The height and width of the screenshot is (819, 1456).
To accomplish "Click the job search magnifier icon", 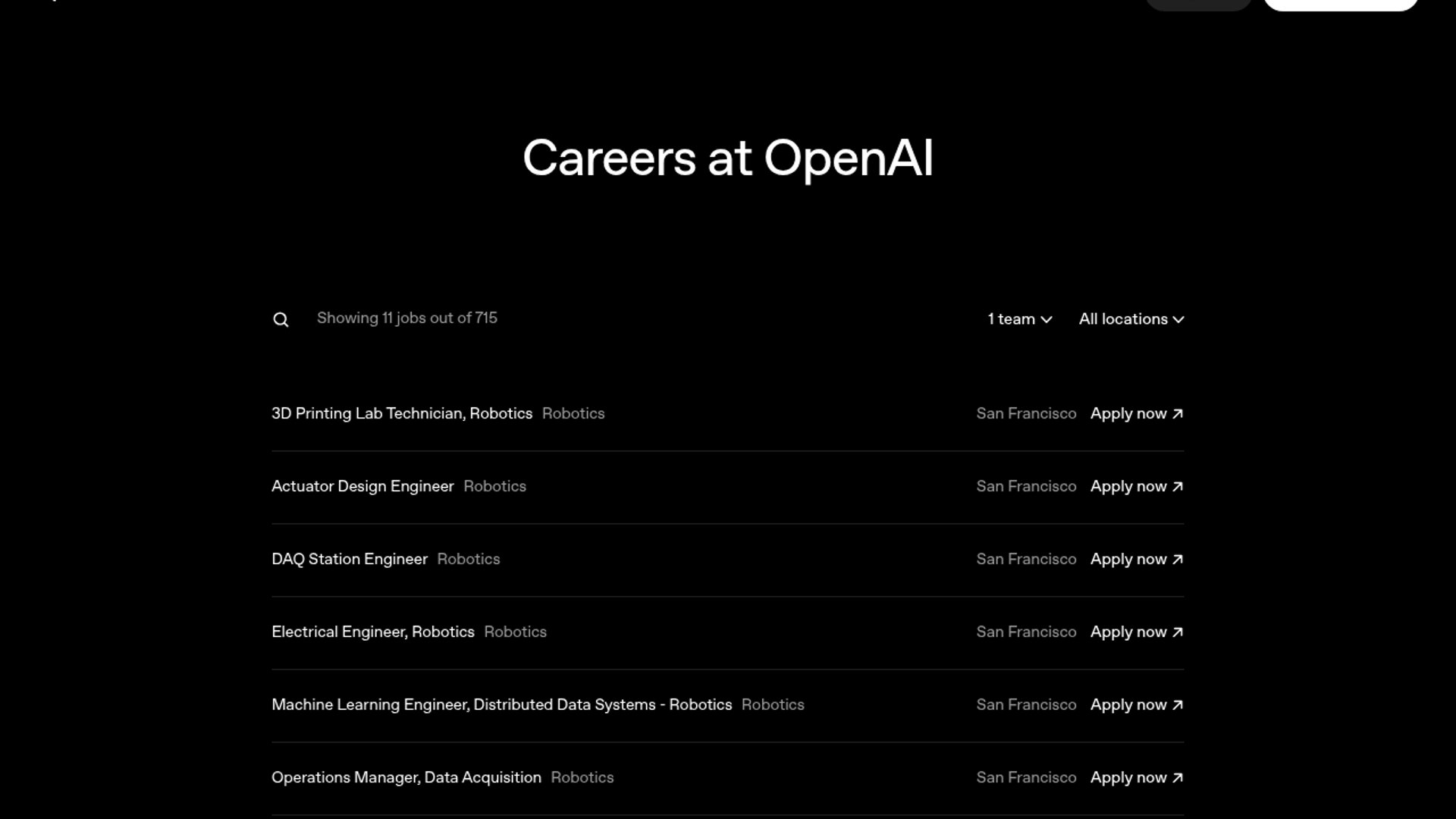I will coord(281,319).
